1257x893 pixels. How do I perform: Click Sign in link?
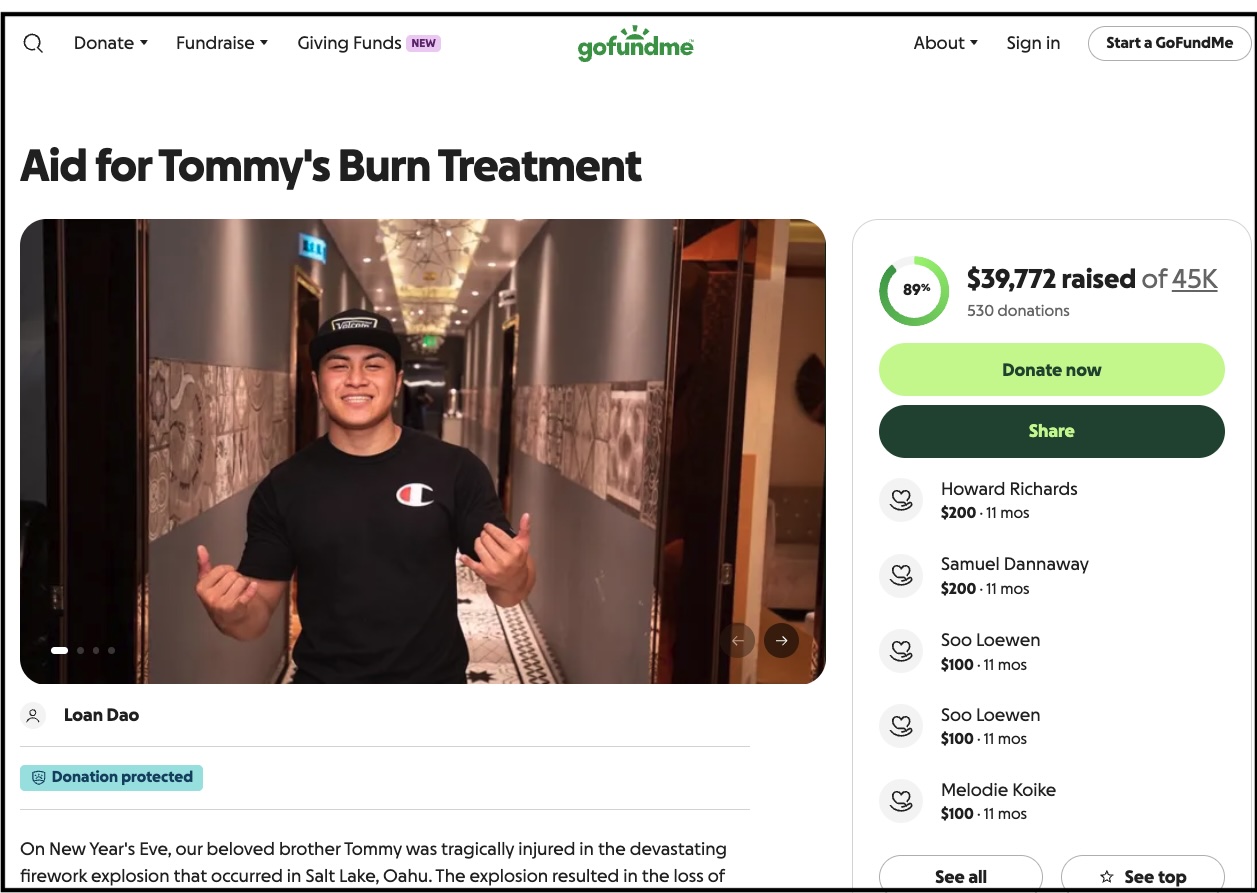click(x=1033, y=43)
